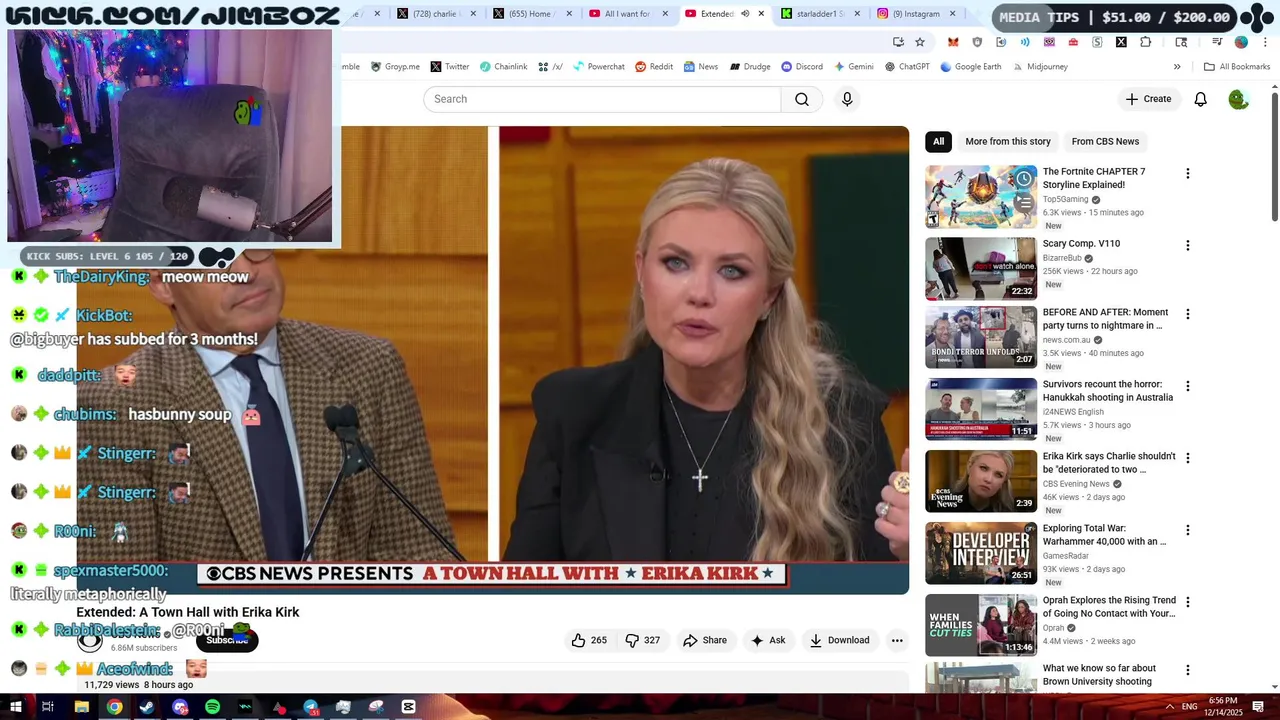The height and width of the screenshot is (720, 1280).
Task: Select From CBS News chip
Action: [x=1105, y=141]
